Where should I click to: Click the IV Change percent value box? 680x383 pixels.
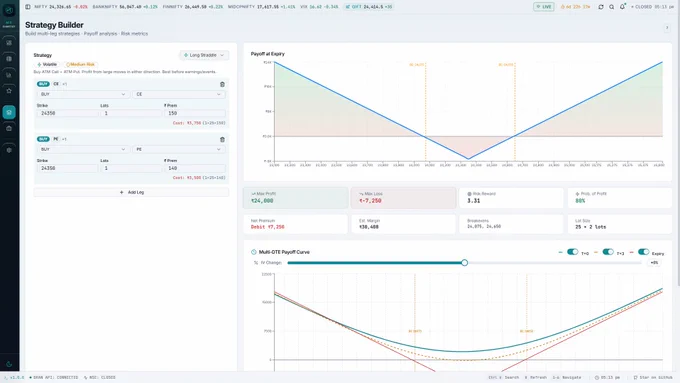654,263
